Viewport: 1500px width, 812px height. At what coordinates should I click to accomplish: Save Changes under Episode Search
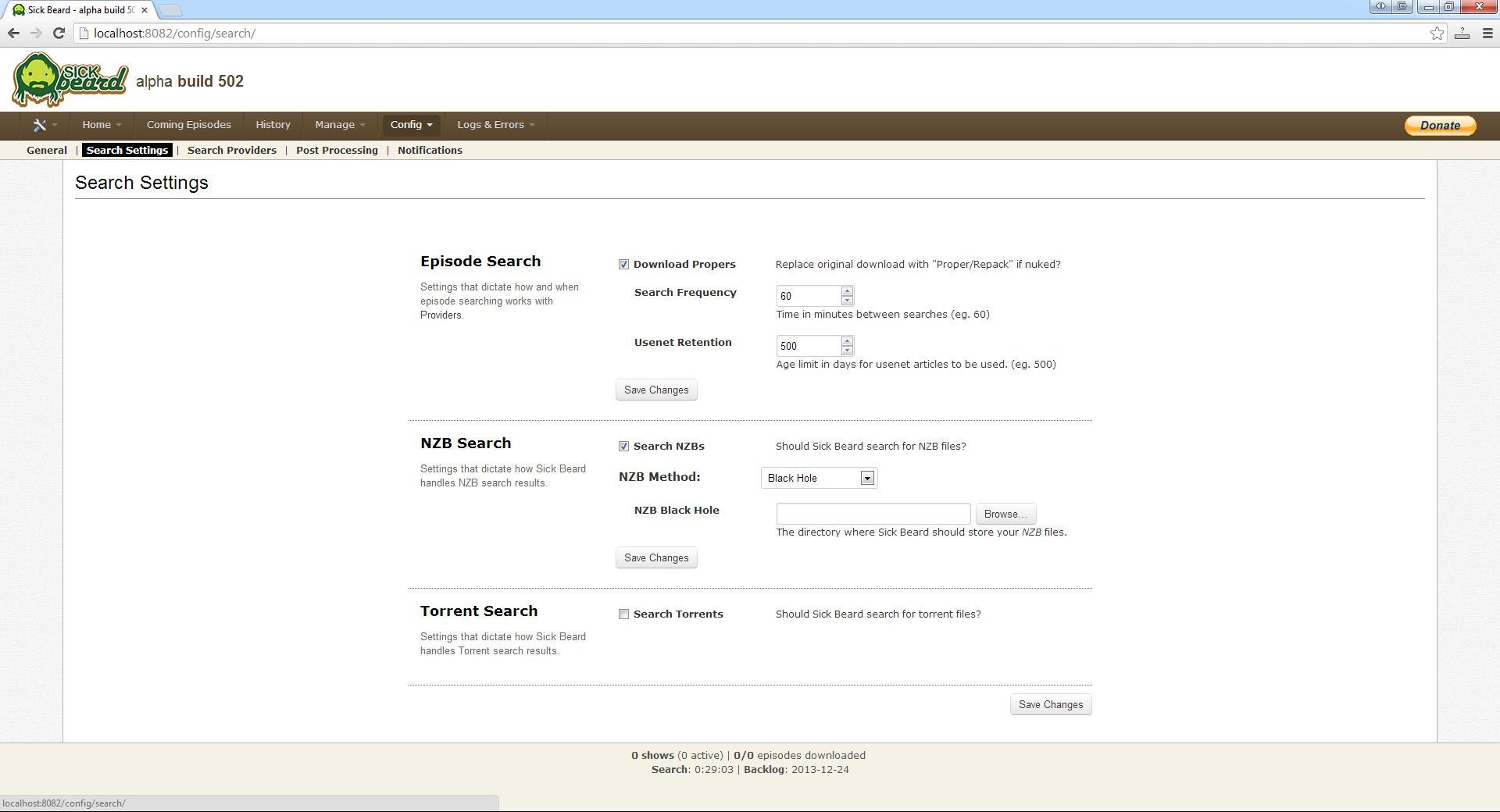click(x=656, y=390)
